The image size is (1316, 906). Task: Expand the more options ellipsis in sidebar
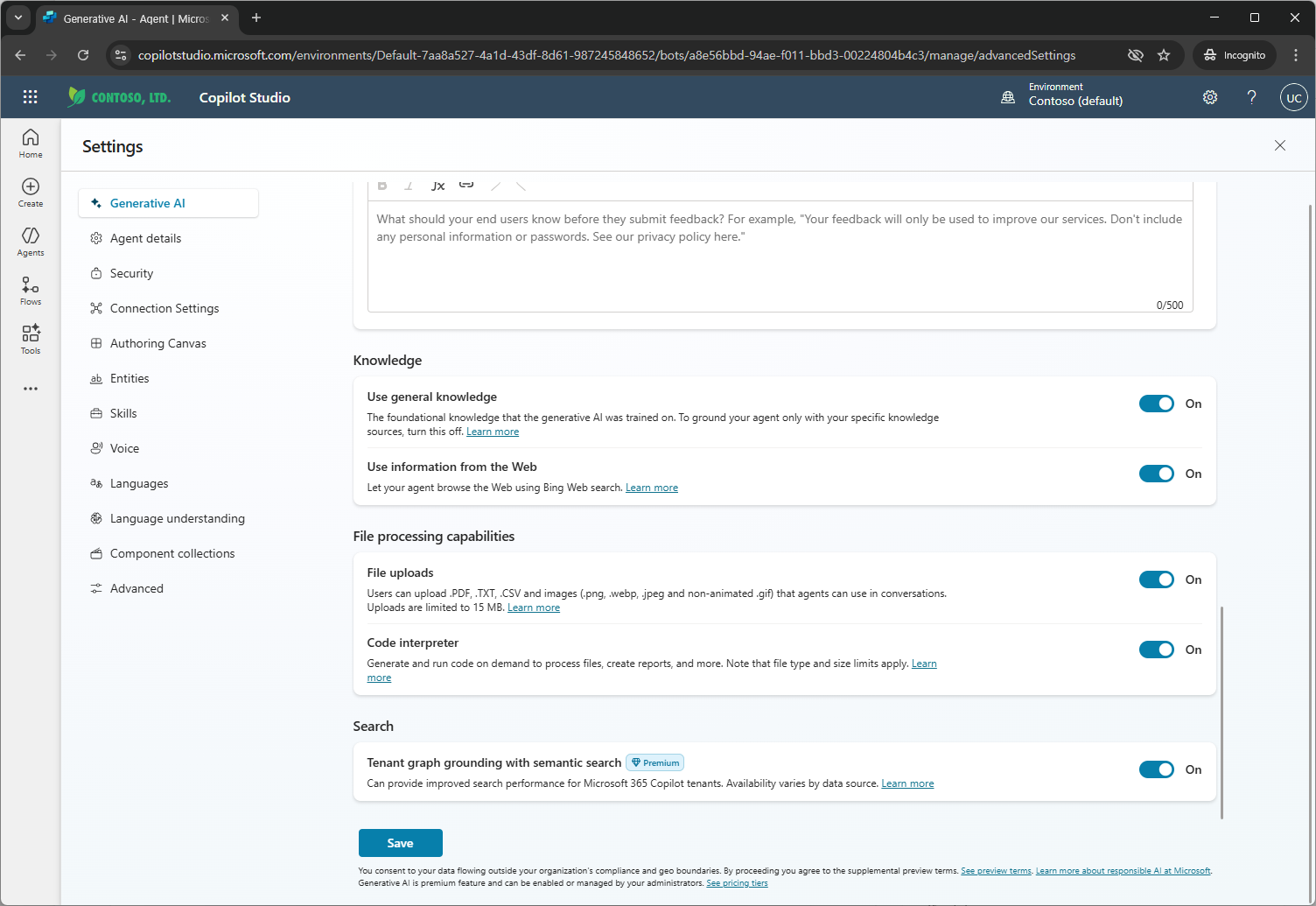[x=31, y=389]
